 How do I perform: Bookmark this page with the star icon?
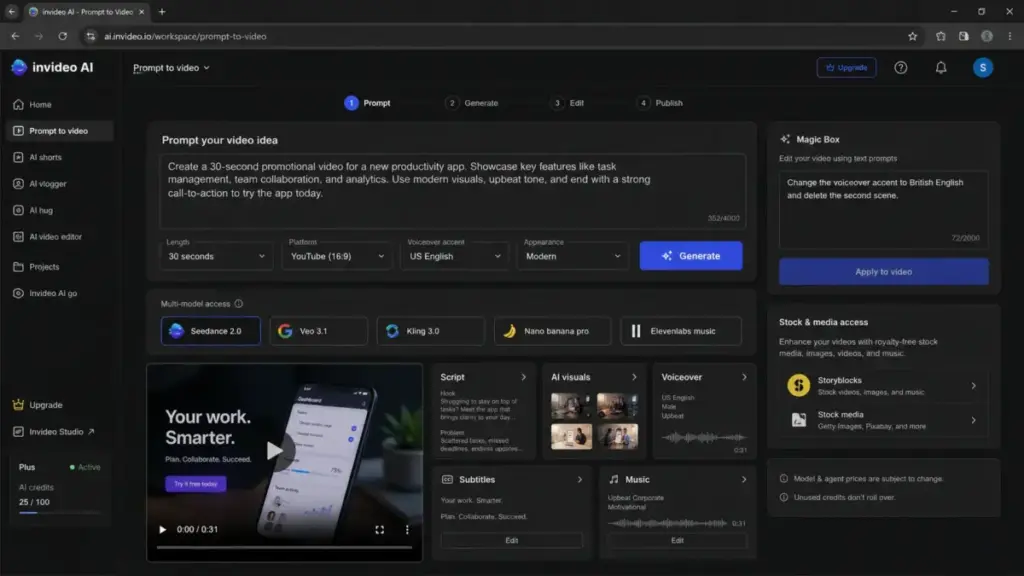point(912,37)
